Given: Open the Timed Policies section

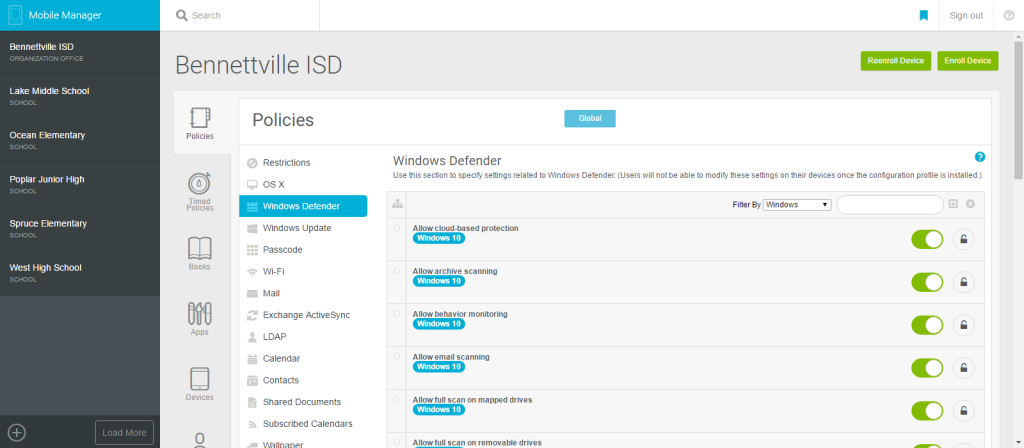Looking at the screenshot, I should pyautogui.click(x=200, y=191).
